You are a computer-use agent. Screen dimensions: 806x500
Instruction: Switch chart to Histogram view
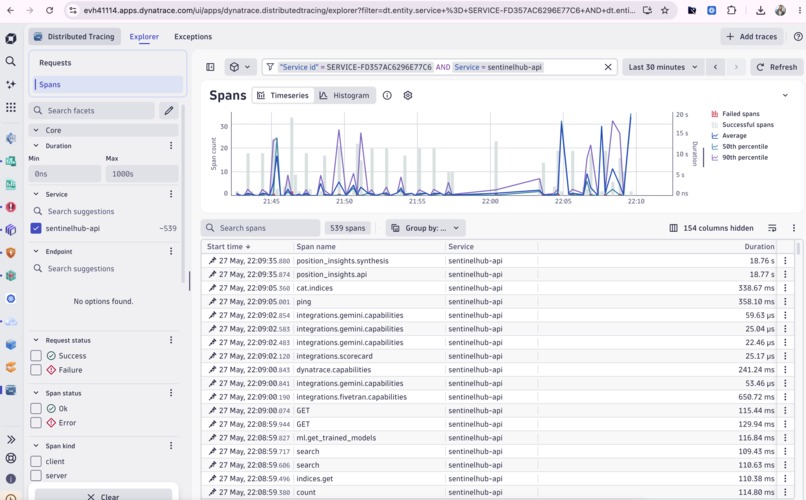click(344, 95)
